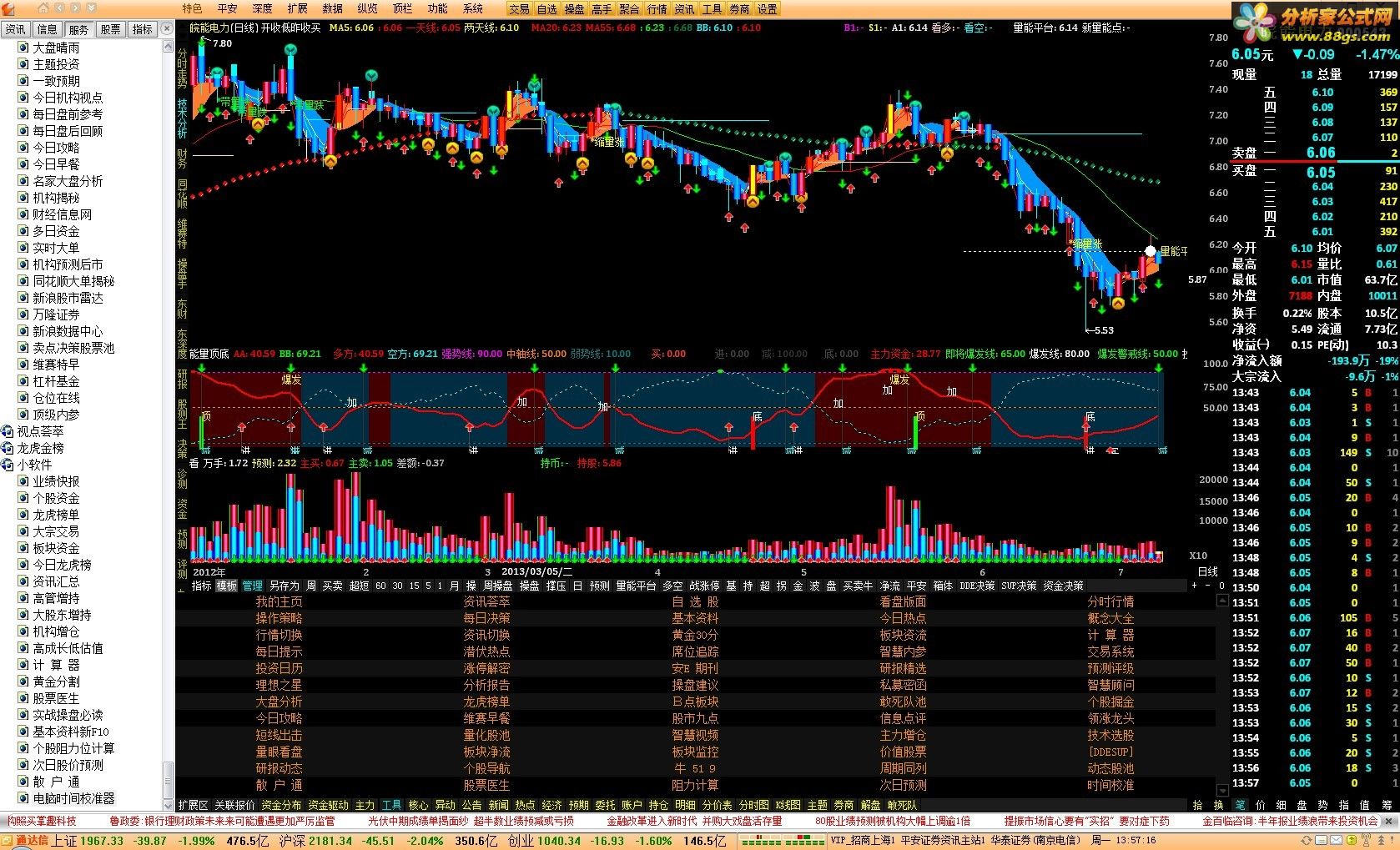Screen dimensions: 1400x850
Task: Click 平安证券资讯主站1 in status bar
Action: [944, 841]
